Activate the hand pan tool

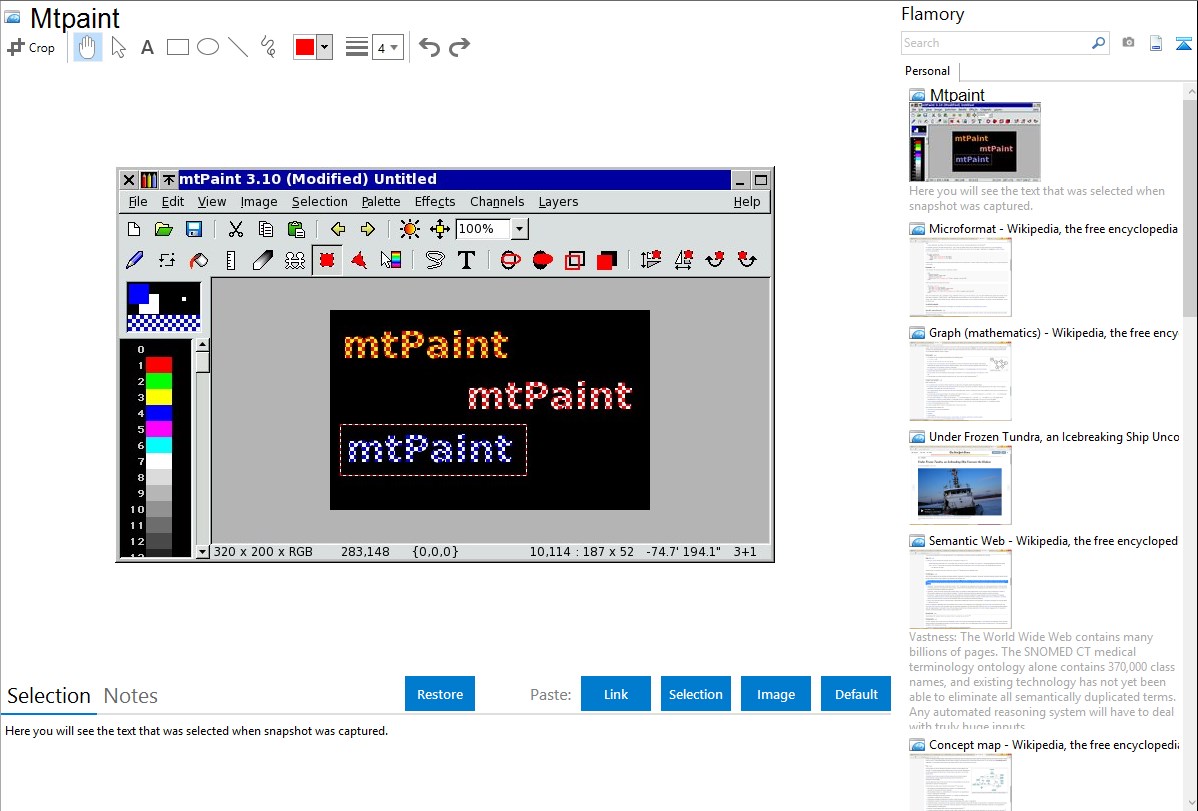point(88,47)
